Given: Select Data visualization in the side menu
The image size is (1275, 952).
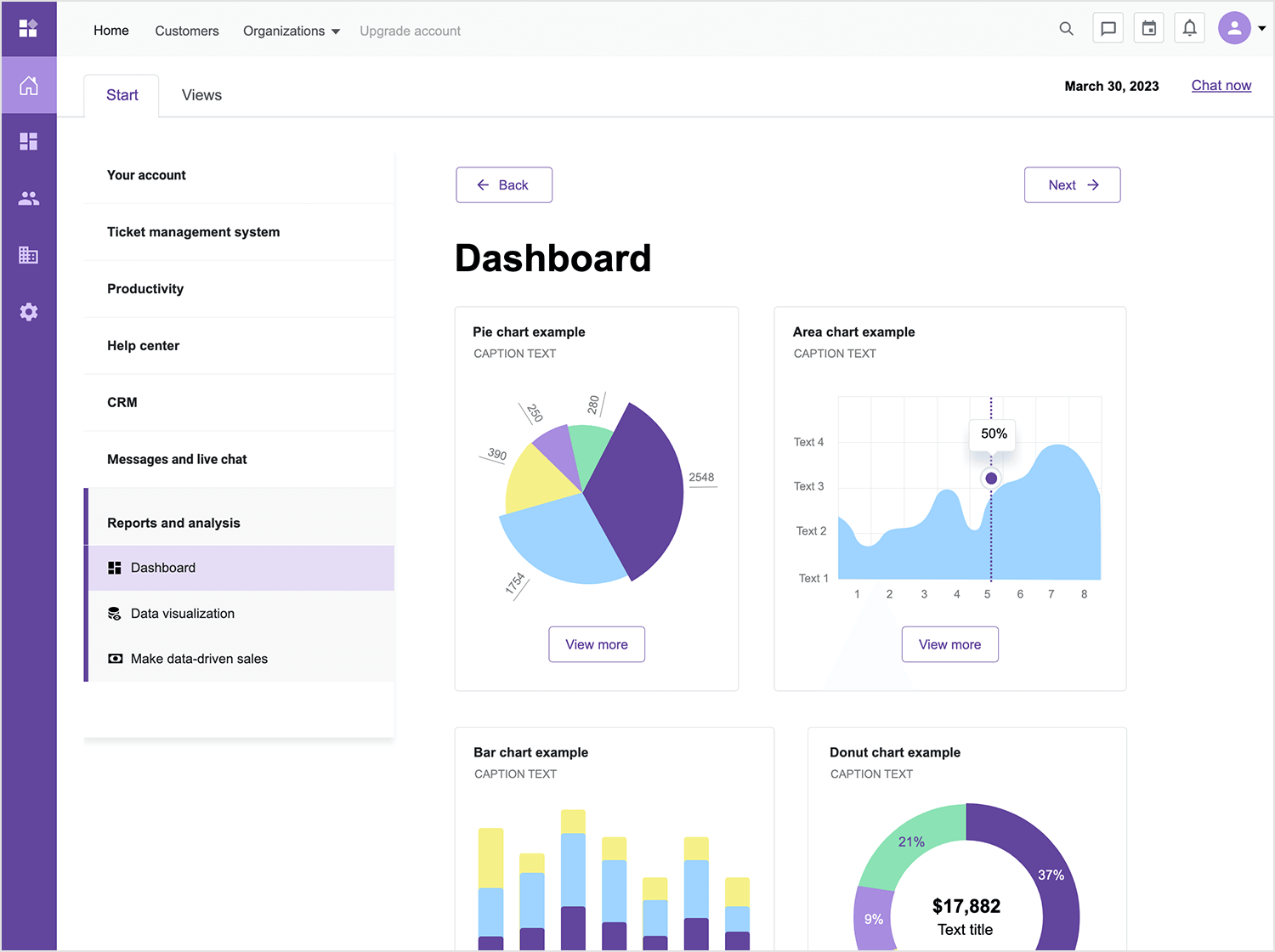Looking at the screenshot, I should click(241, 614).
